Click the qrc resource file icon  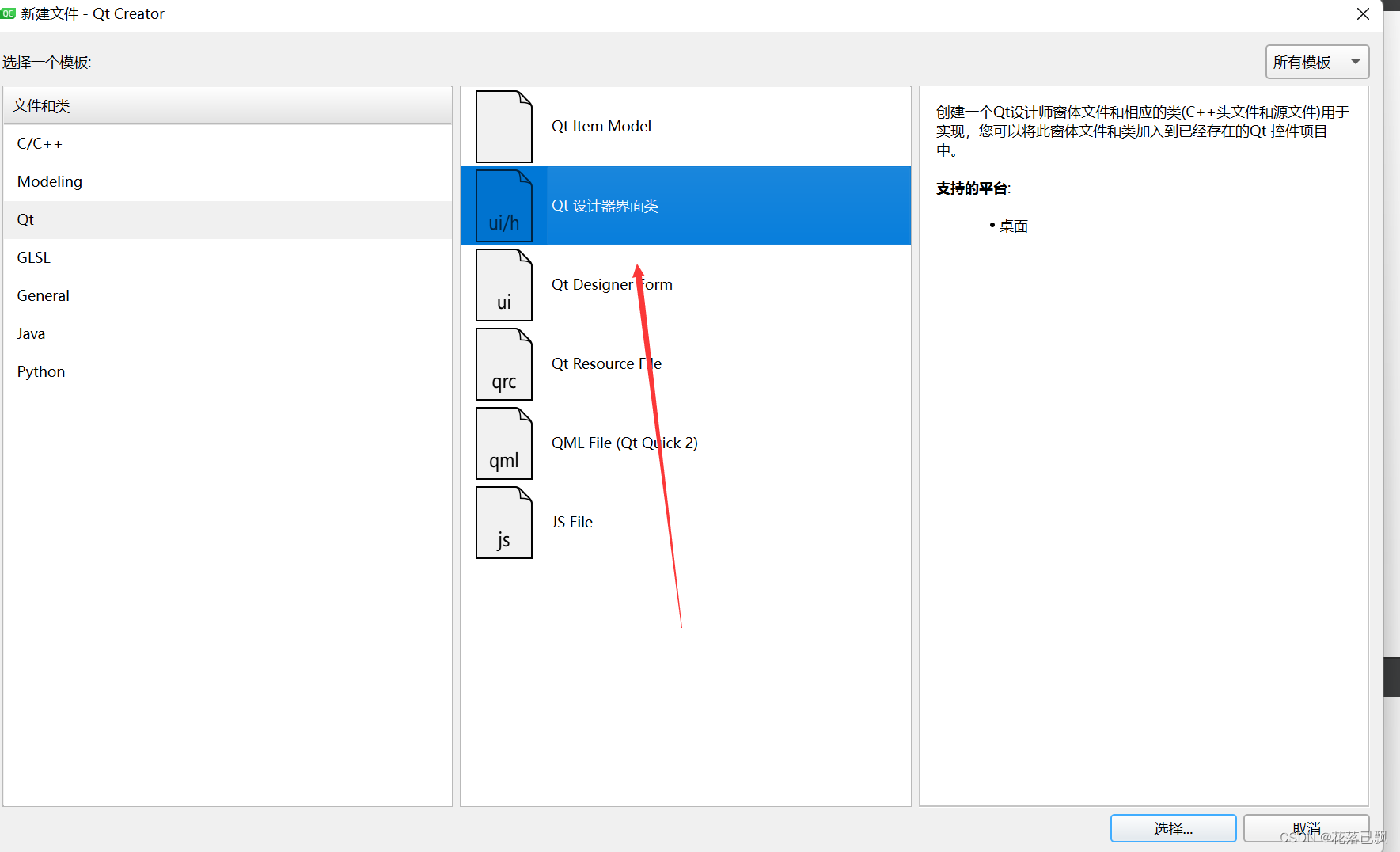point(504,364)
